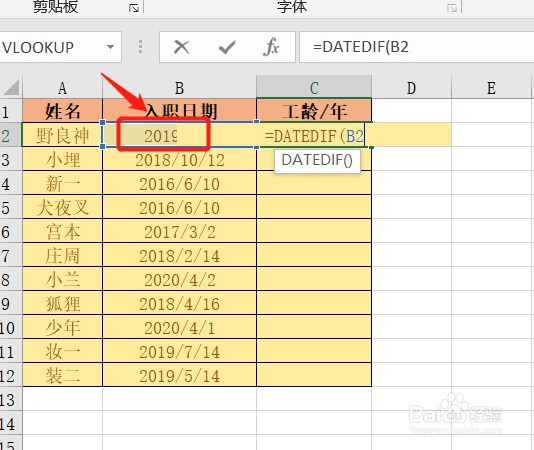Select row 7 header
The height and width of the screenshot is (450, 534).
(11, 255)
